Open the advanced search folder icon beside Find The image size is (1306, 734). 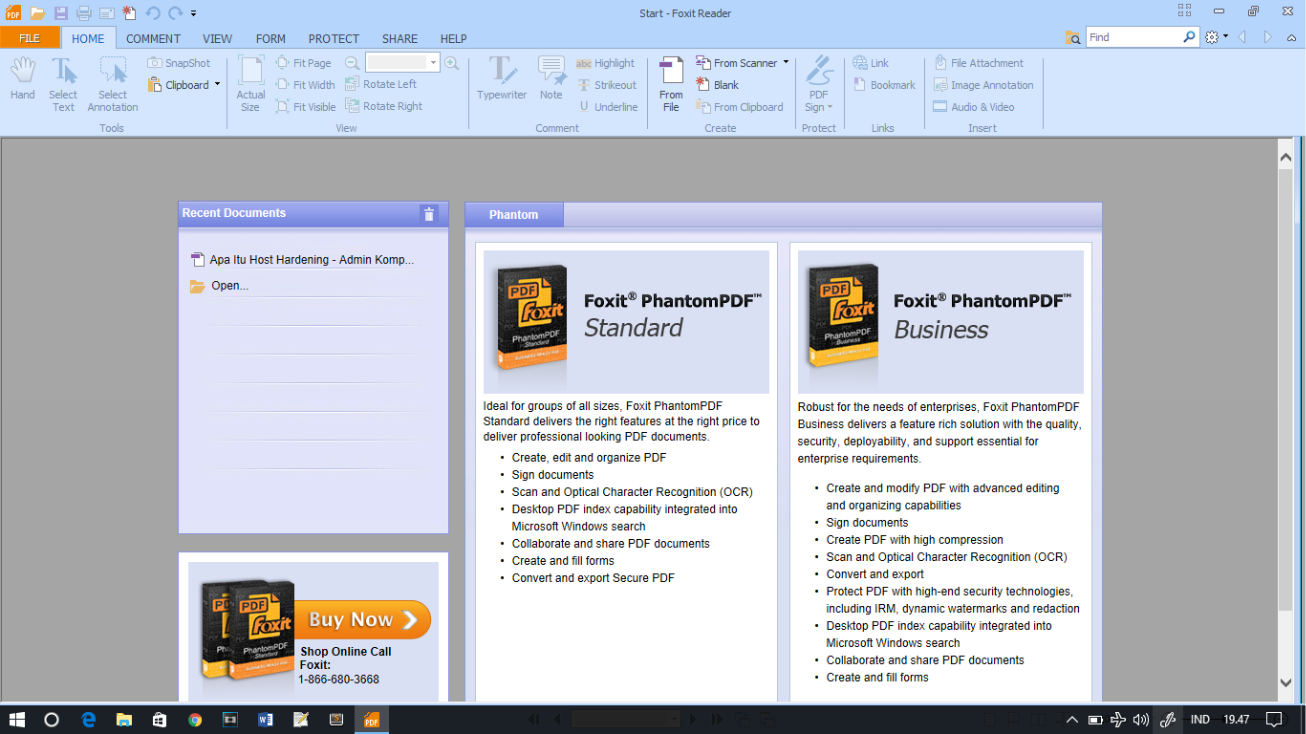[1073, 37]
